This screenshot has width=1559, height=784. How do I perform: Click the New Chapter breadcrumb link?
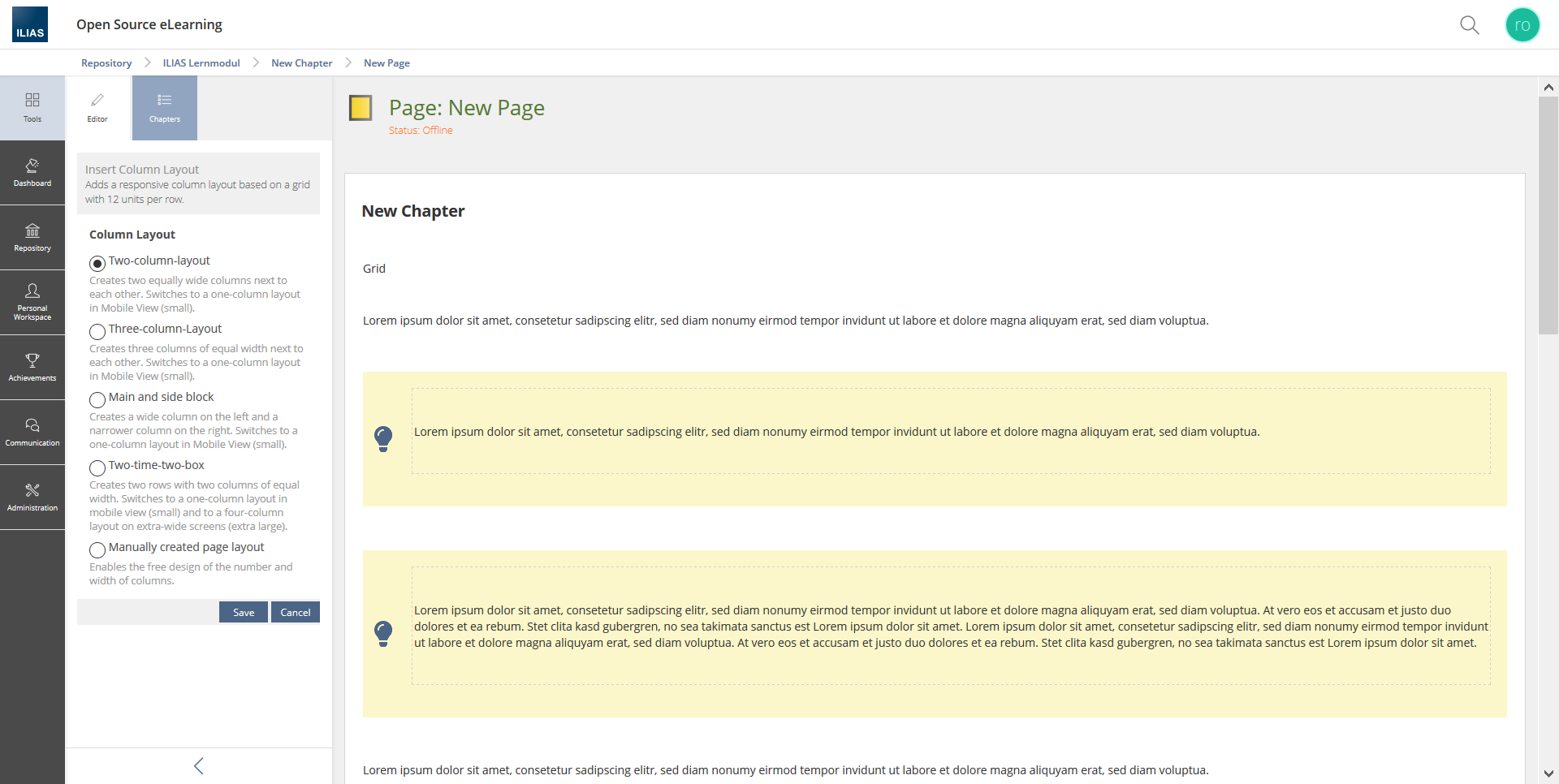pos(301,63)
